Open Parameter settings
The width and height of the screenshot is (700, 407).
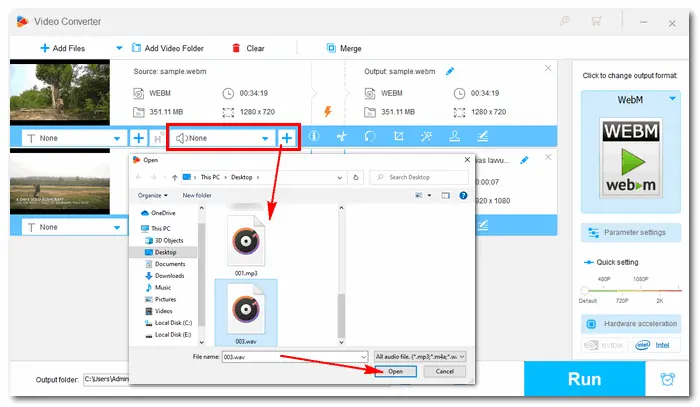630,233
